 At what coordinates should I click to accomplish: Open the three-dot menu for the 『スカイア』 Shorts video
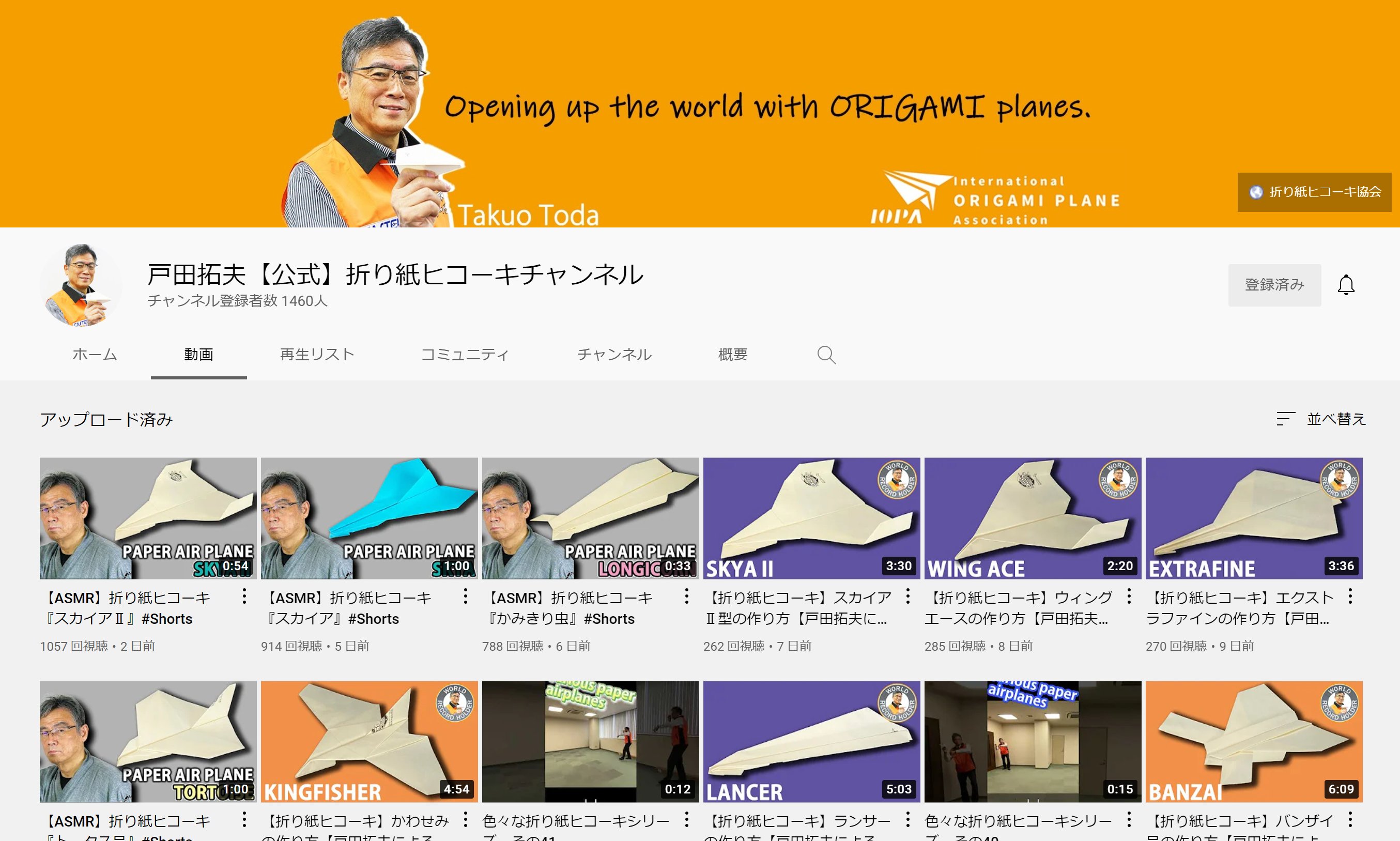point(465,596)
